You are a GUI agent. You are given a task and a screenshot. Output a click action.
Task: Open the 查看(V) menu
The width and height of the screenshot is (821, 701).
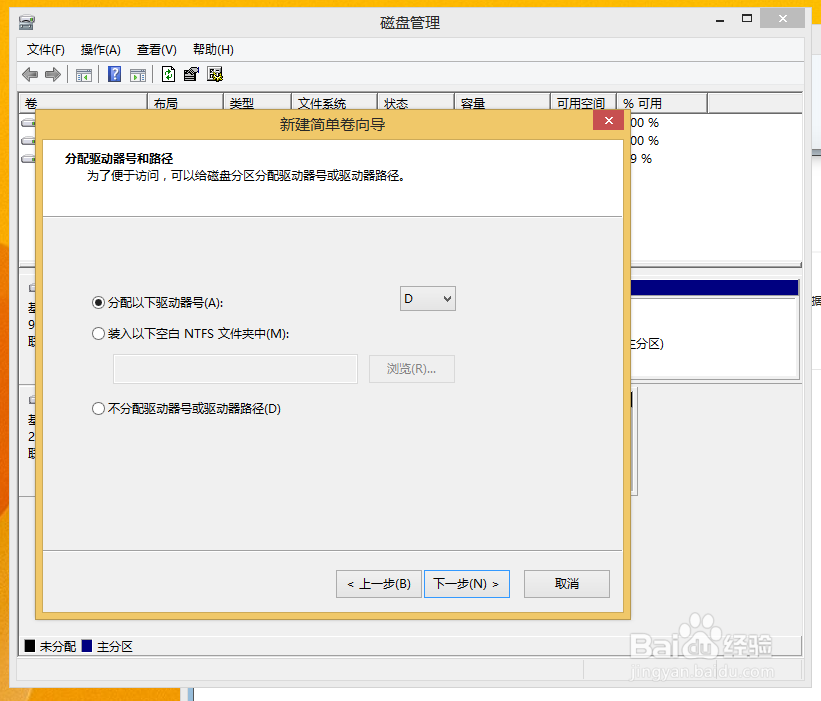(x=156, y=49)
